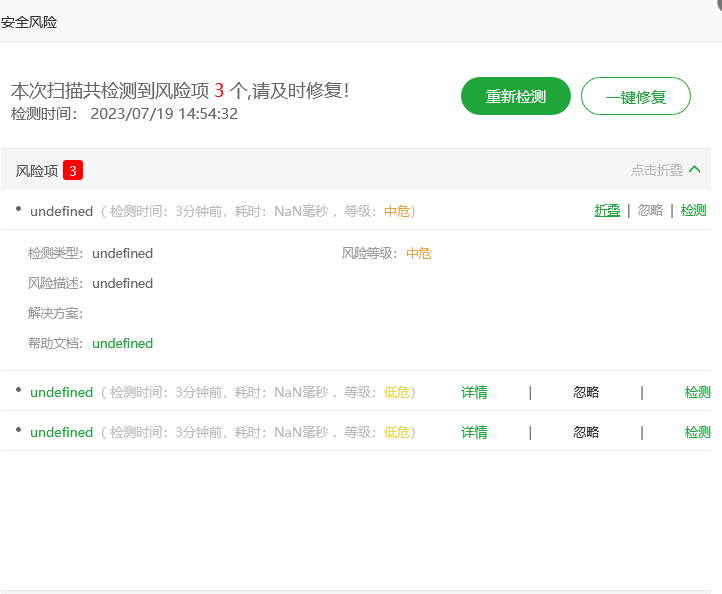Click 检测 on the first 低危 item
722x594 pixels.
(698, 392)
